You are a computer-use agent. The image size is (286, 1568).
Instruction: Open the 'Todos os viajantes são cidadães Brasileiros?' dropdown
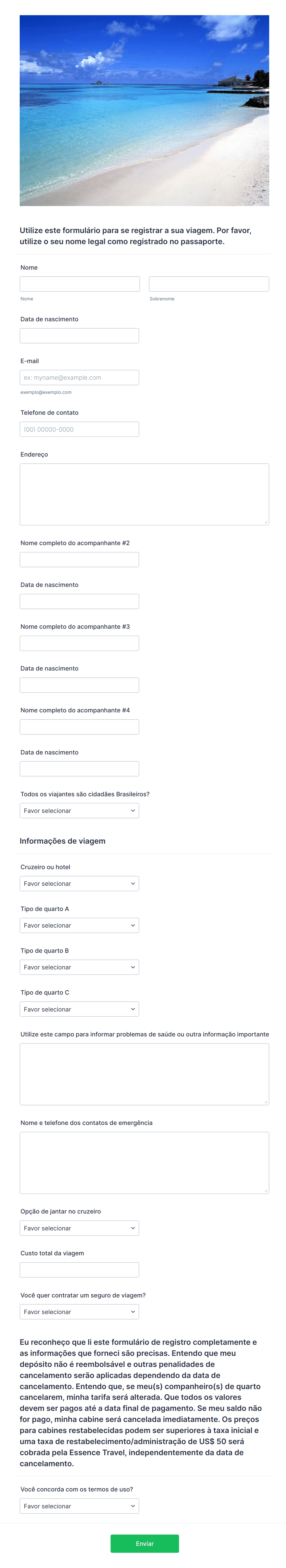click(79, 810)
